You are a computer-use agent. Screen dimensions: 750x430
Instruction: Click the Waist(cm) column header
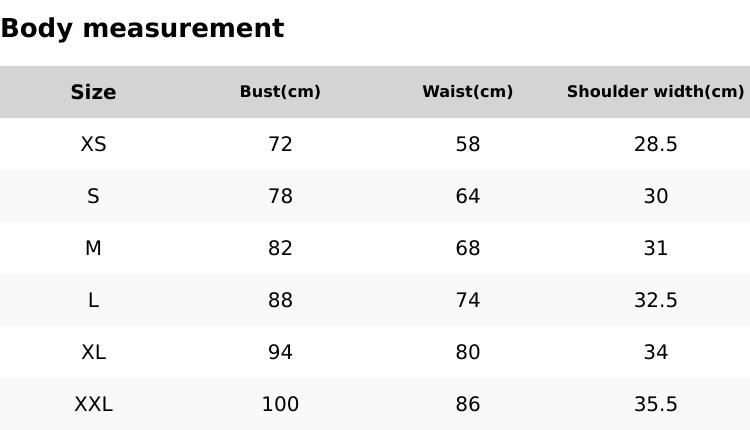467,92
